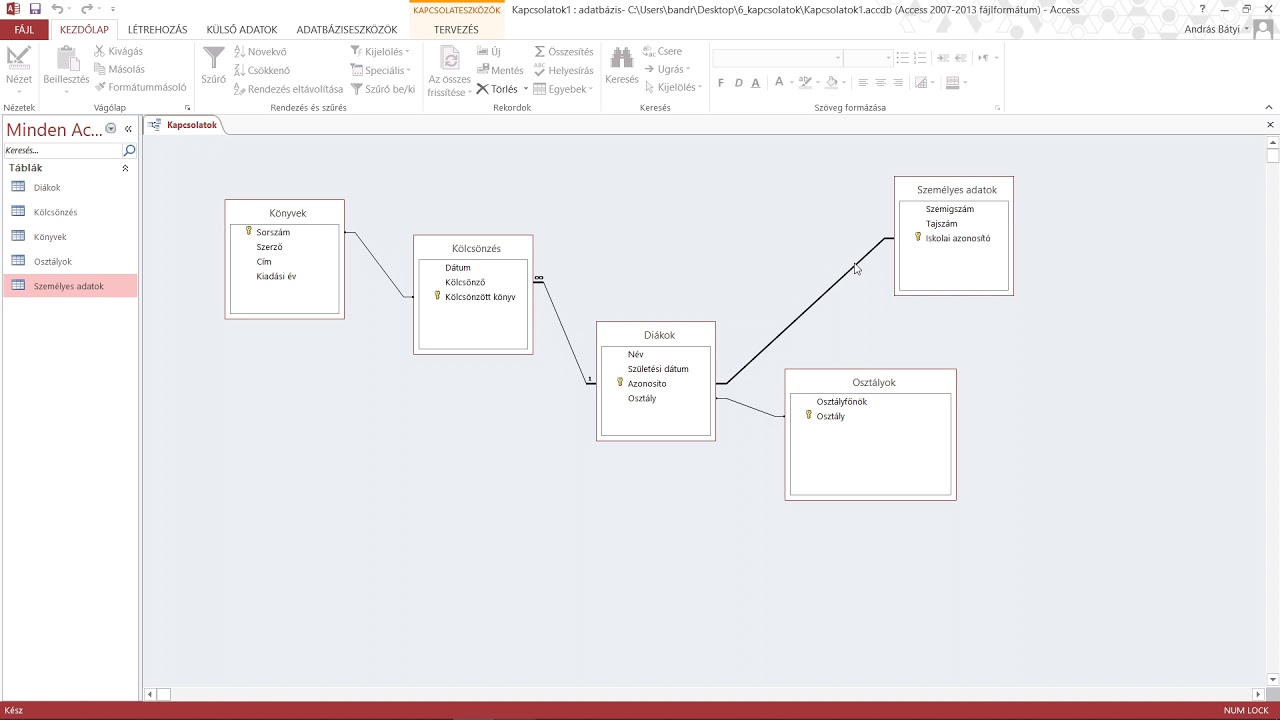Open the TERVEZÉS ribbon tab
The image size is (1280, 720).
[456, 30]
